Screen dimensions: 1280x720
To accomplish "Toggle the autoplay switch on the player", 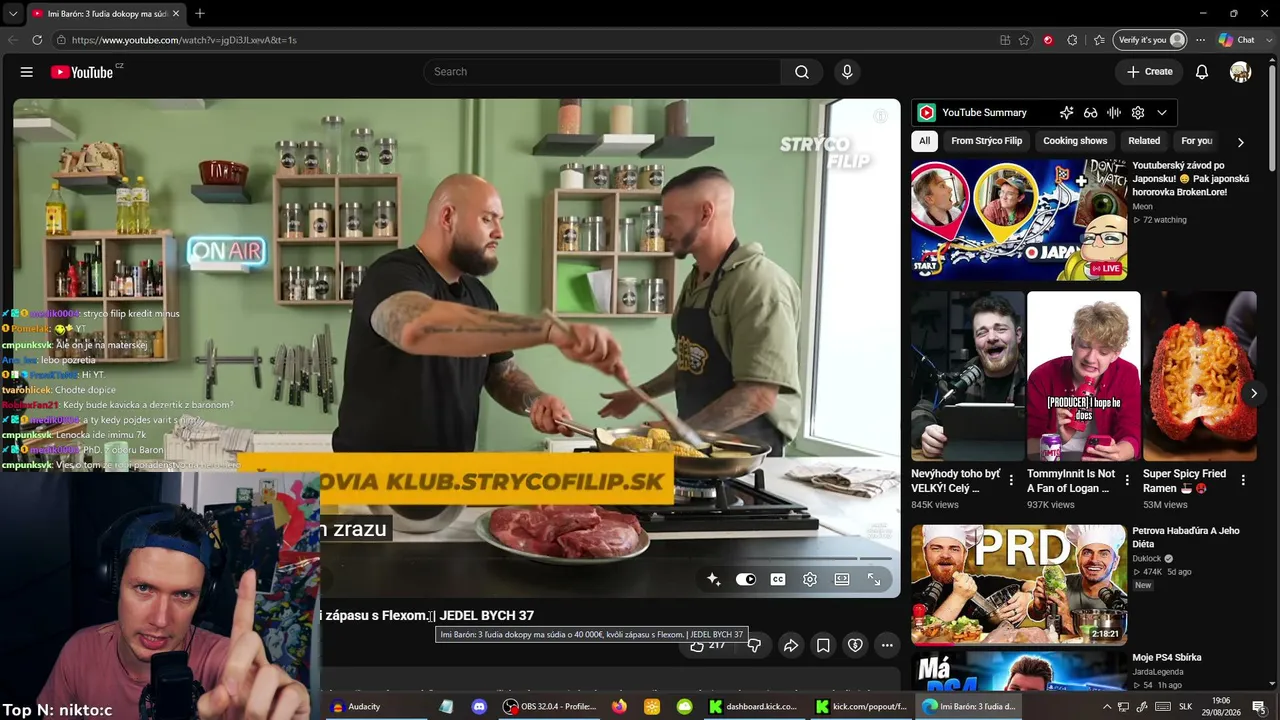I will pyautogui.click(x=746, y=579).
